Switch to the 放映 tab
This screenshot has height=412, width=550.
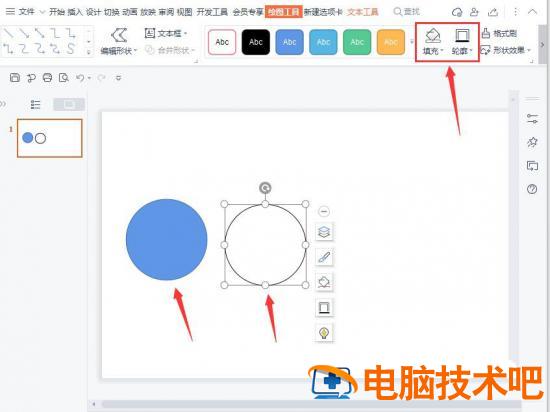point(148,12)
